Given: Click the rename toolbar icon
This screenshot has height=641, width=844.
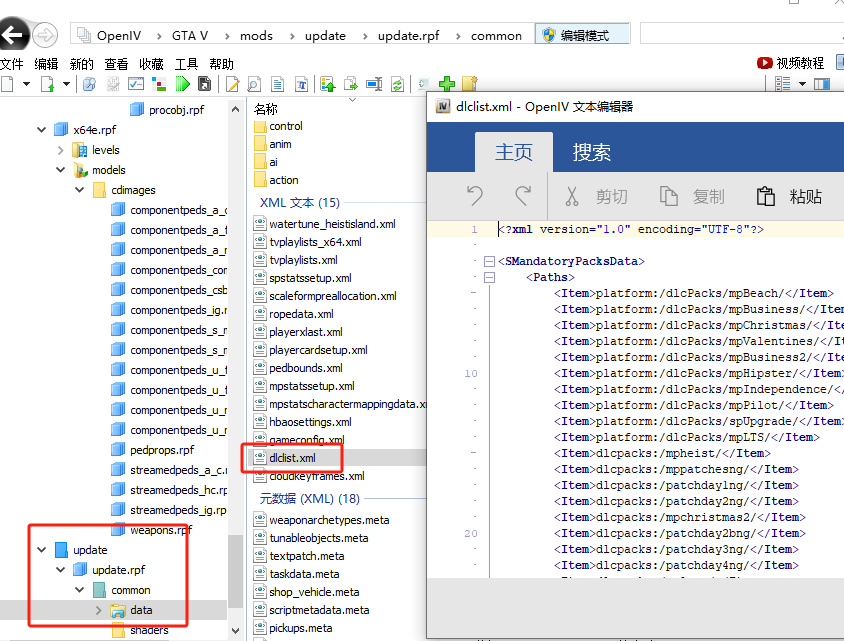Looking at the screenshot, I should click(x=374, y=84).
